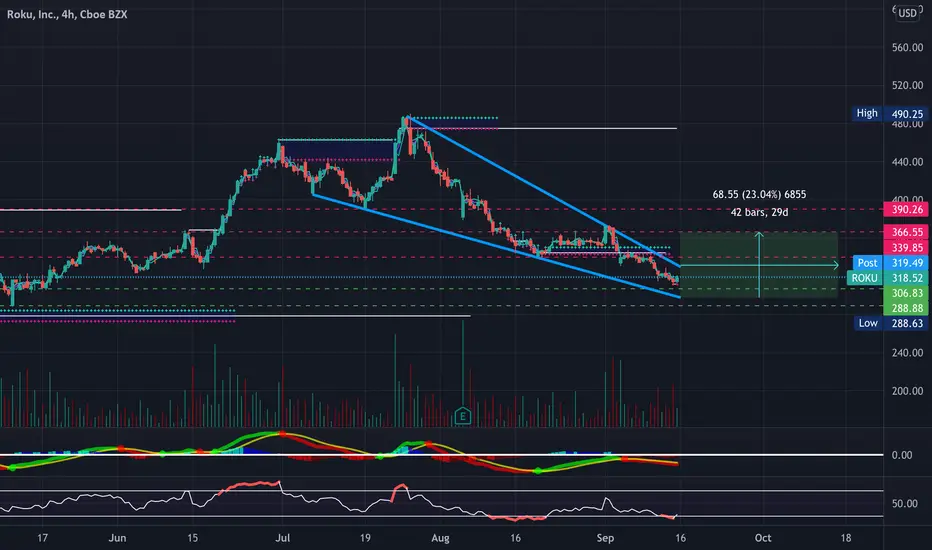Click the Low 288.63 price tag
The image size is (932, 550).
tap(890, 323)
